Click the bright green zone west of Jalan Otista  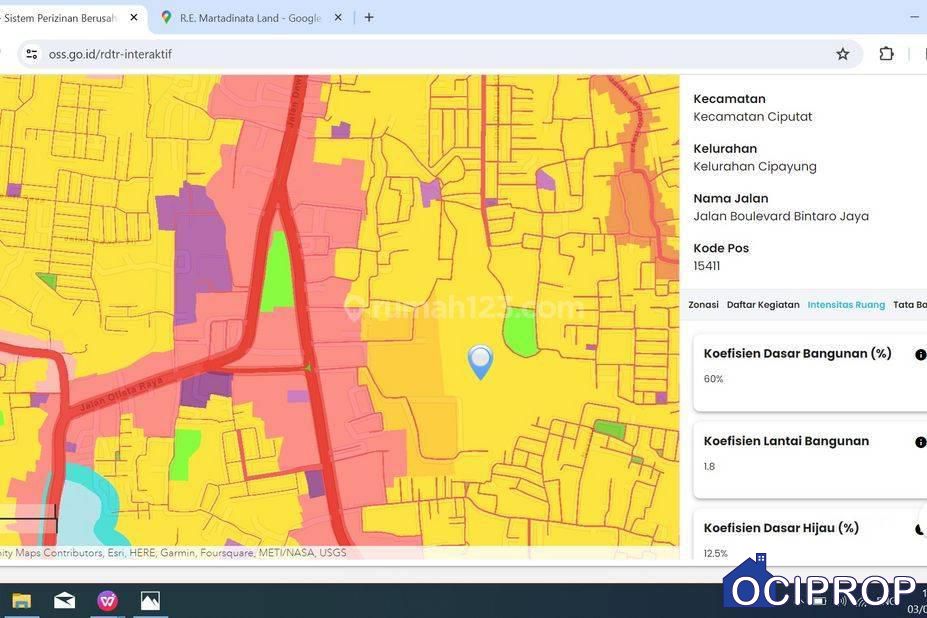279,268
